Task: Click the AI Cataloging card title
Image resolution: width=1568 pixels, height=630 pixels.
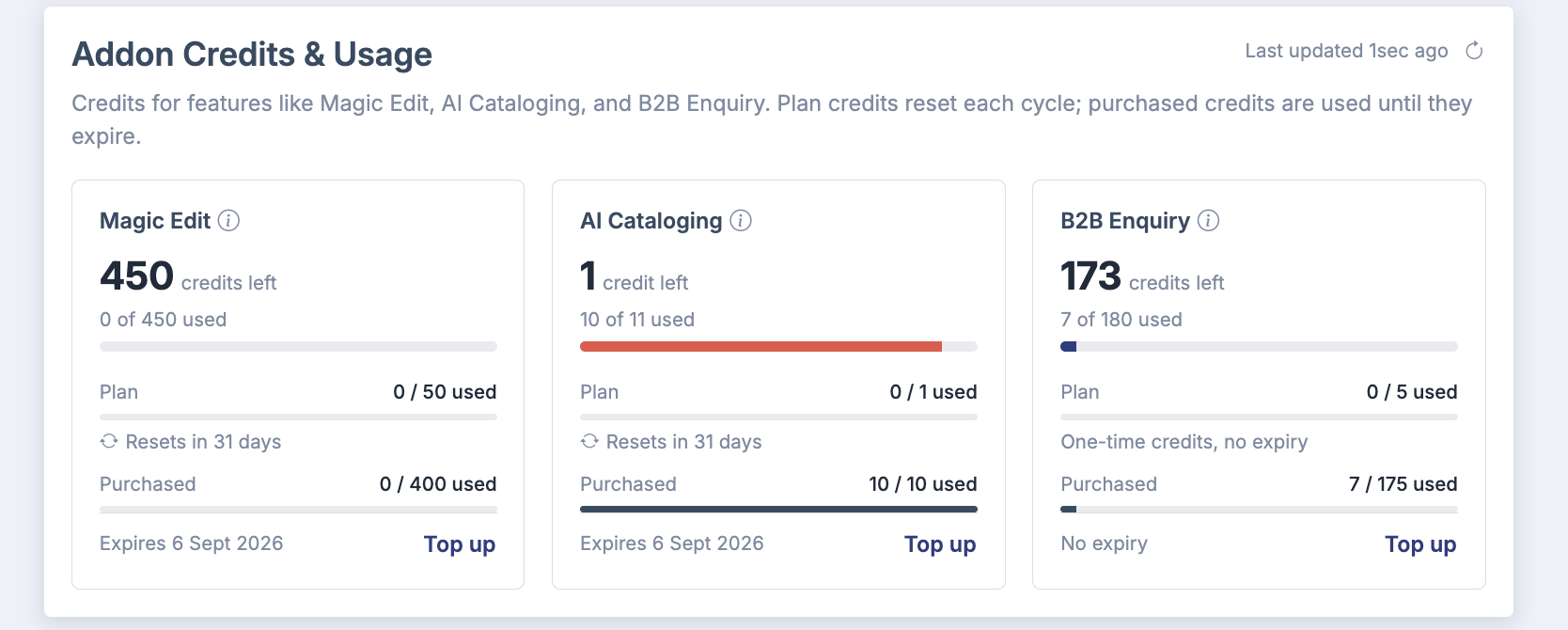Action: tap(651, 221)
